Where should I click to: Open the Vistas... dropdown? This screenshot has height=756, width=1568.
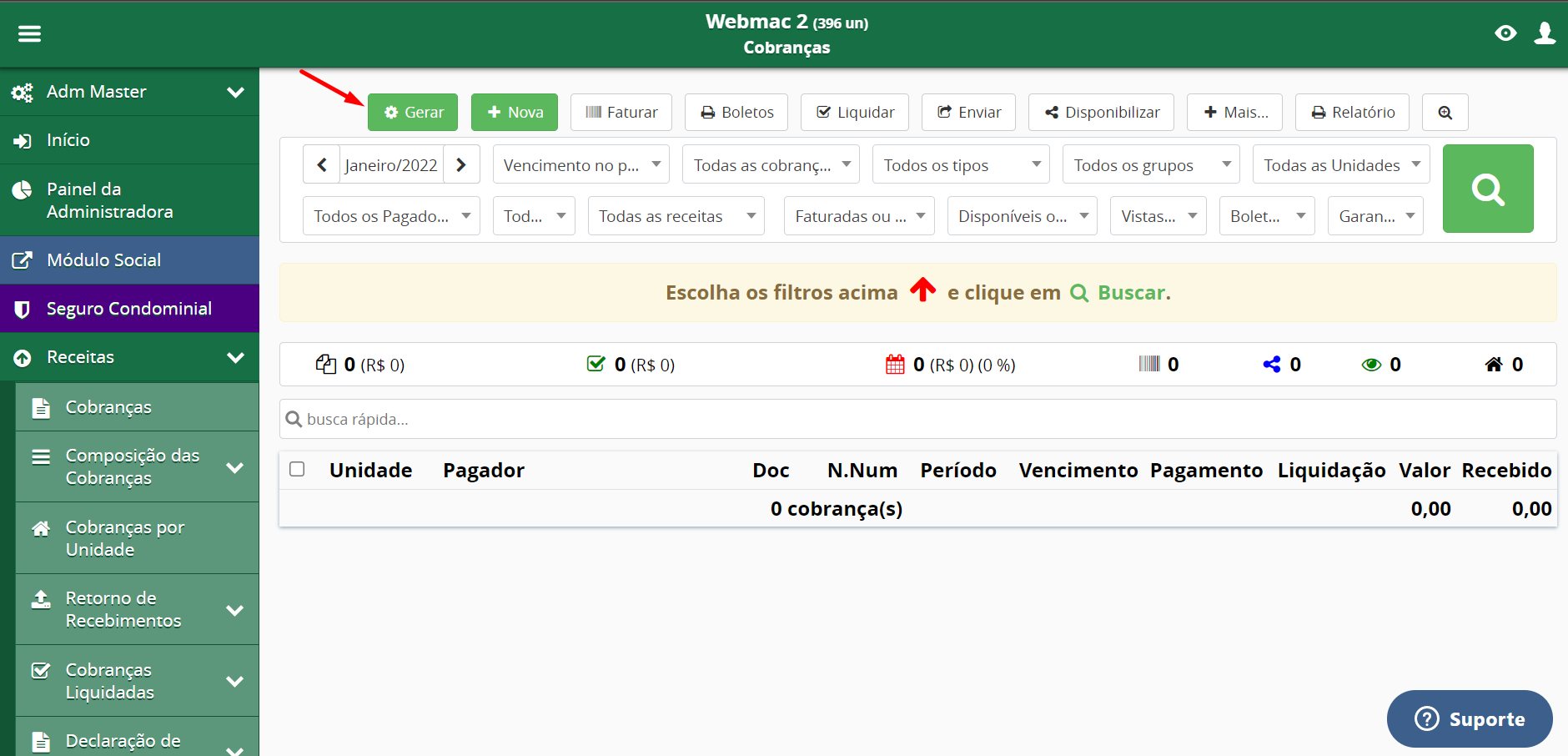click(x=1158, y=215)
